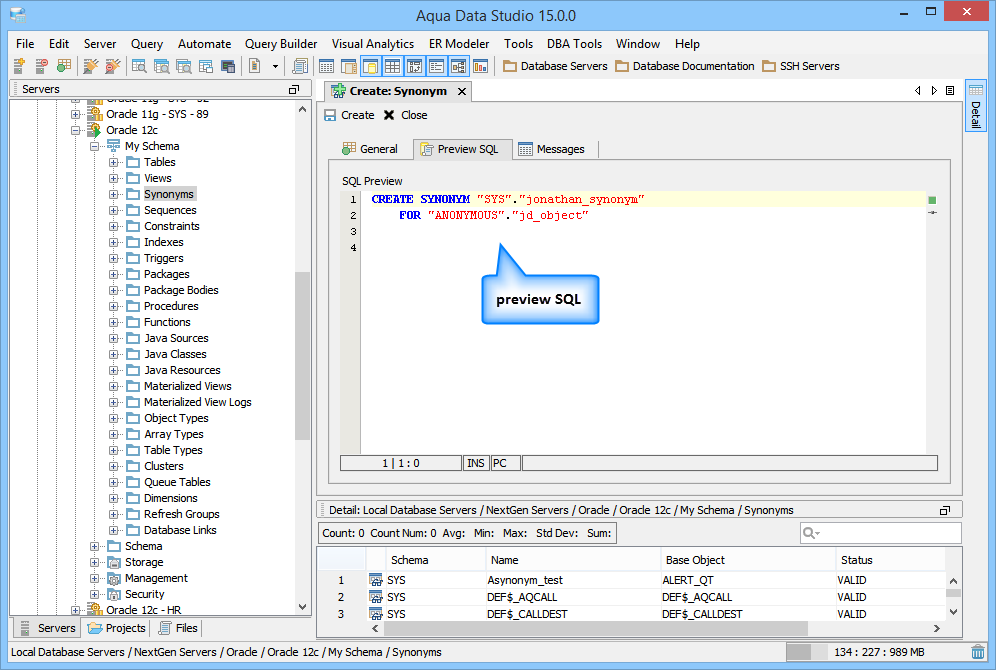Click the script scroll toolbar icon
The height and width of the screenshot is (670, 996).
click(299, 65)
